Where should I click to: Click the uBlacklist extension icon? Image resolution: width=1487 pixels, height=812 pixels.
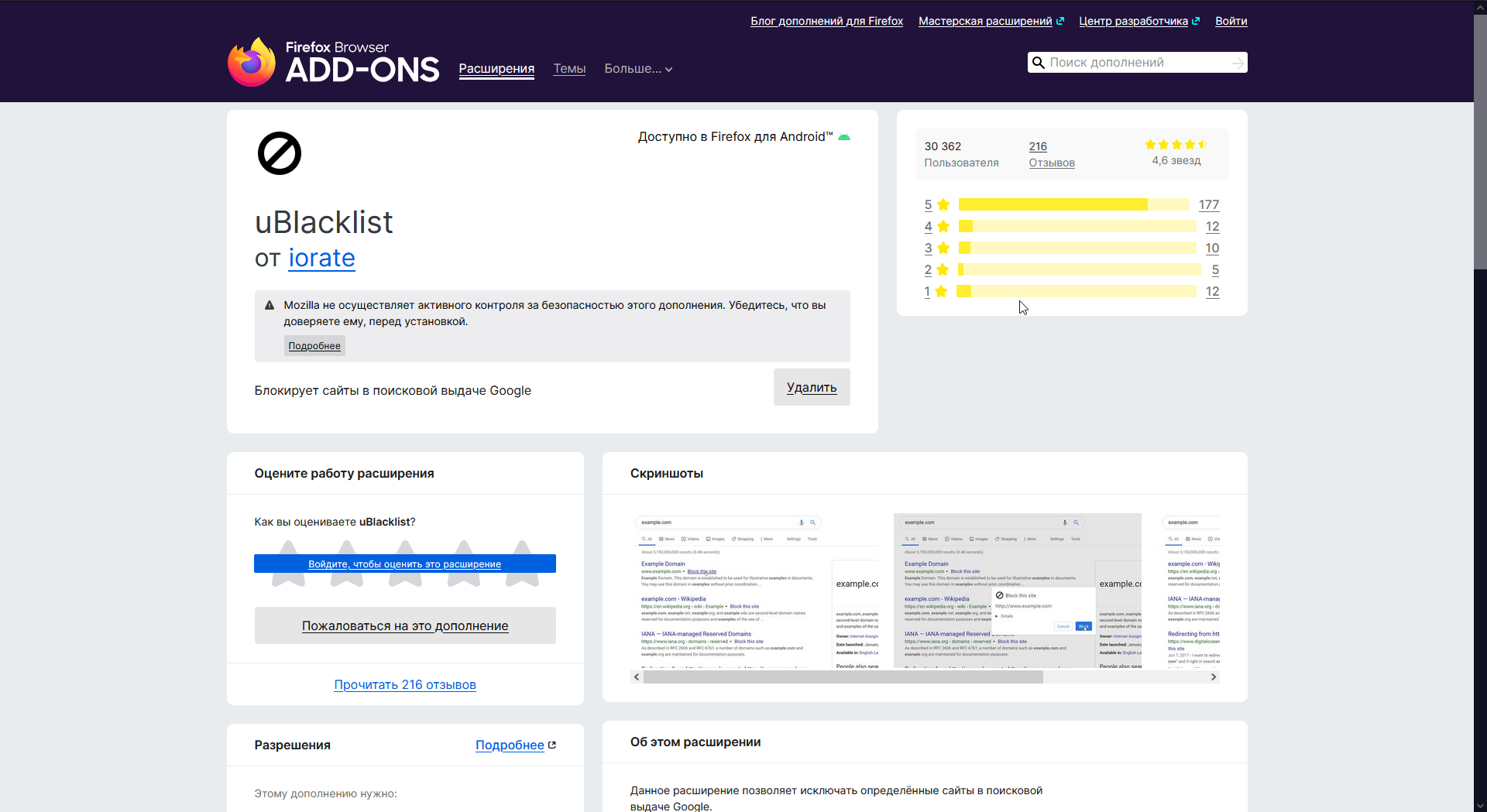tap(280, 153)
